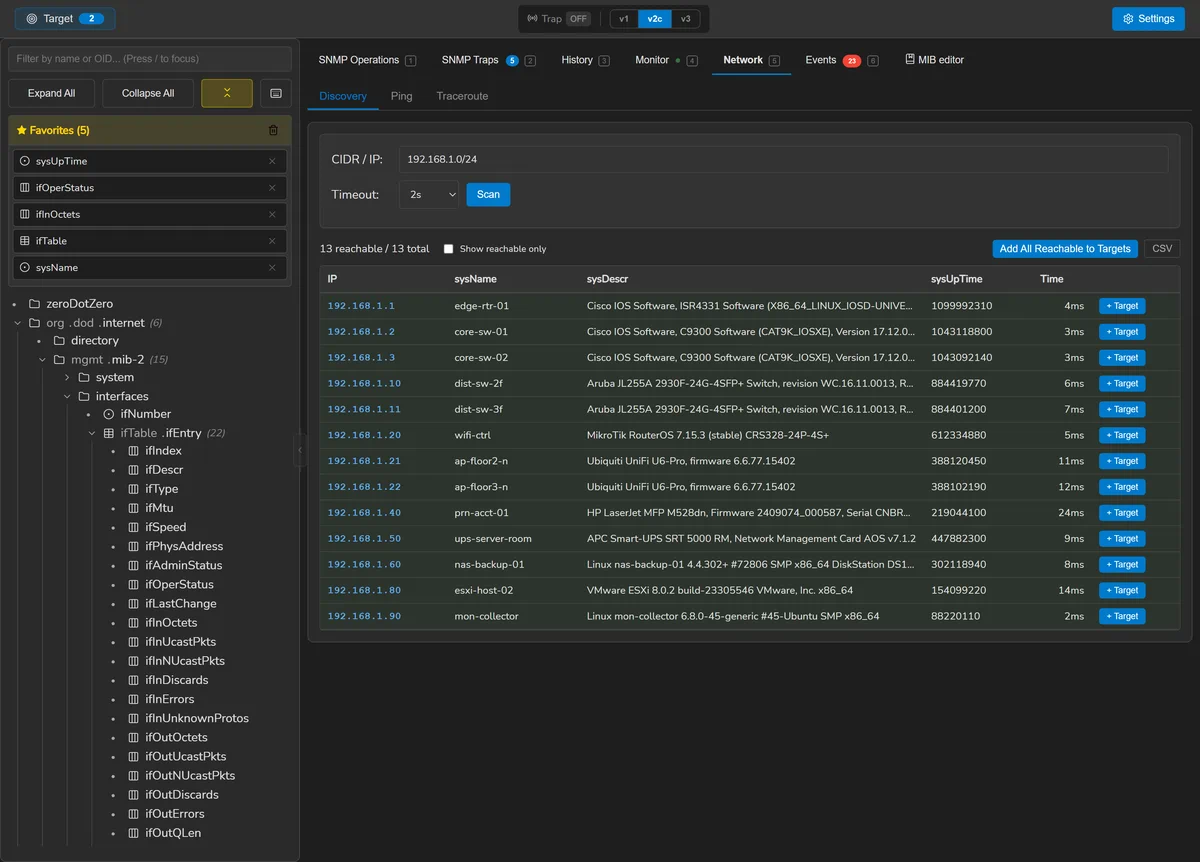Click the scalar icon of ifNumber
The width and height of the screenshot is (1200, 862).
(109, 414)
